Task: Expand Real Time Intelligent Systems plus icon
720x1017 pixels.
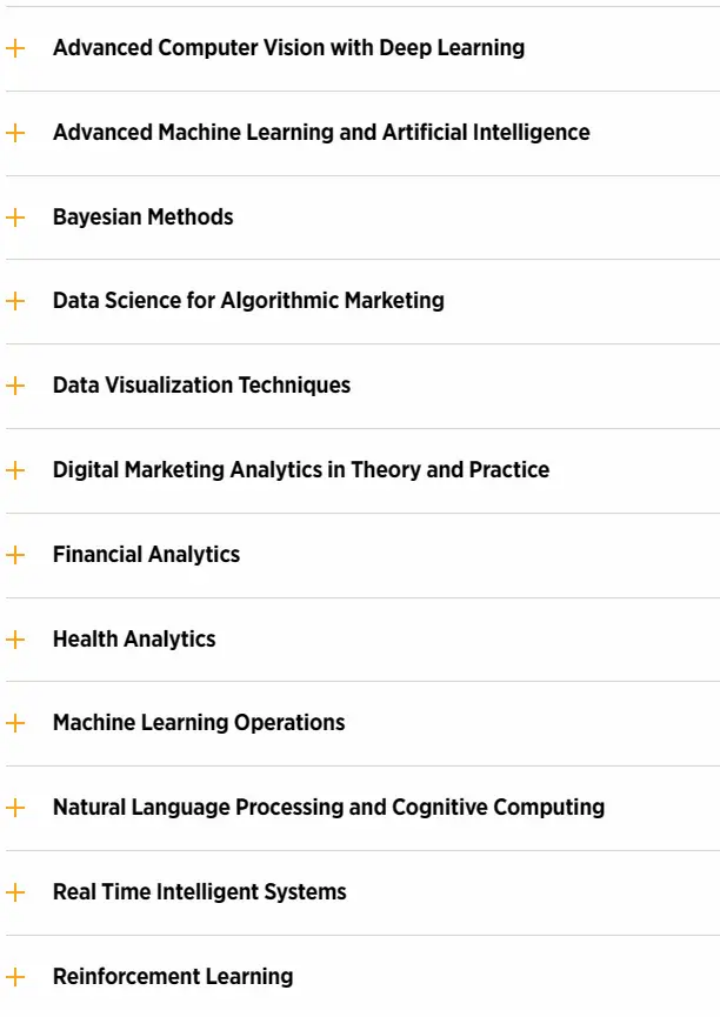Action: point(15,892)
